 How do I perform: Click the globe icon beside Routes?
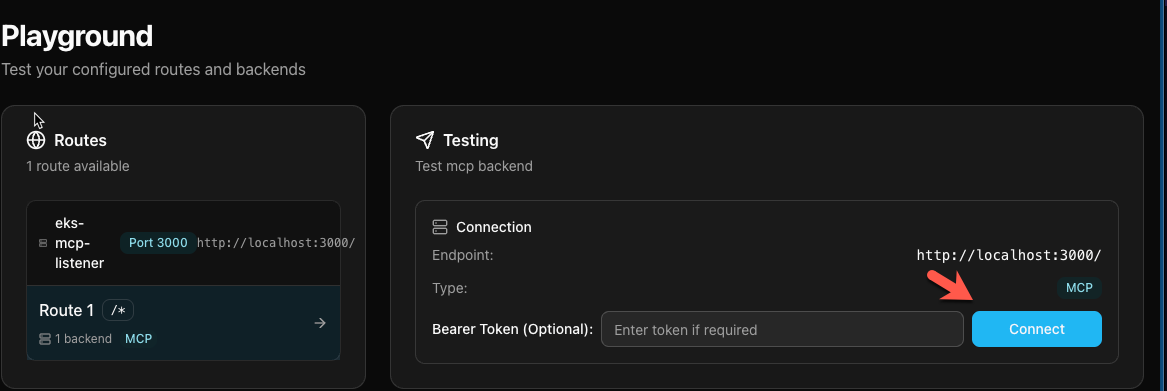pyautogui.click(x=36, y=140)
